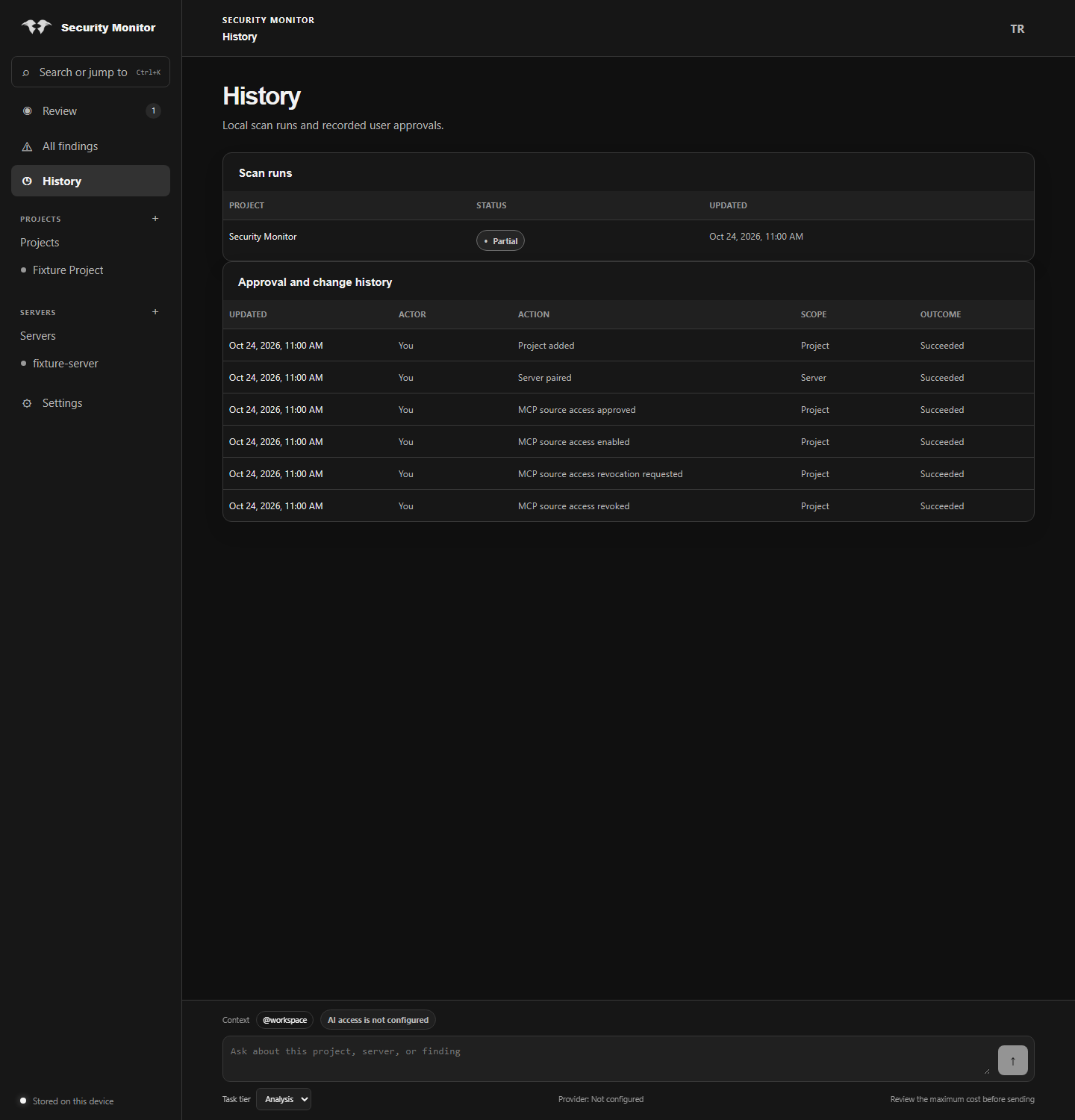Click the STATUS column header
The height and width of the screenshot is (1120, 1075).
pyautogui.click(x=491, y=205)
